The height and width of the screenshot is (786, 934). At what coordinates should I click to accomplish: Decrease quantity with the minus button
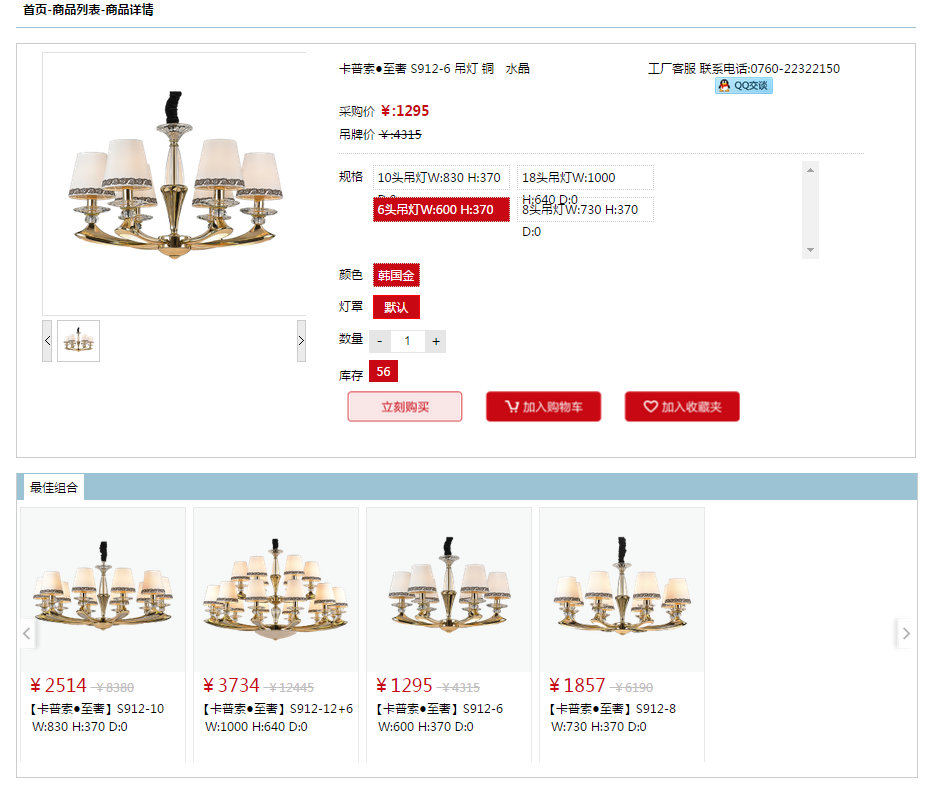tap(379, 341)
